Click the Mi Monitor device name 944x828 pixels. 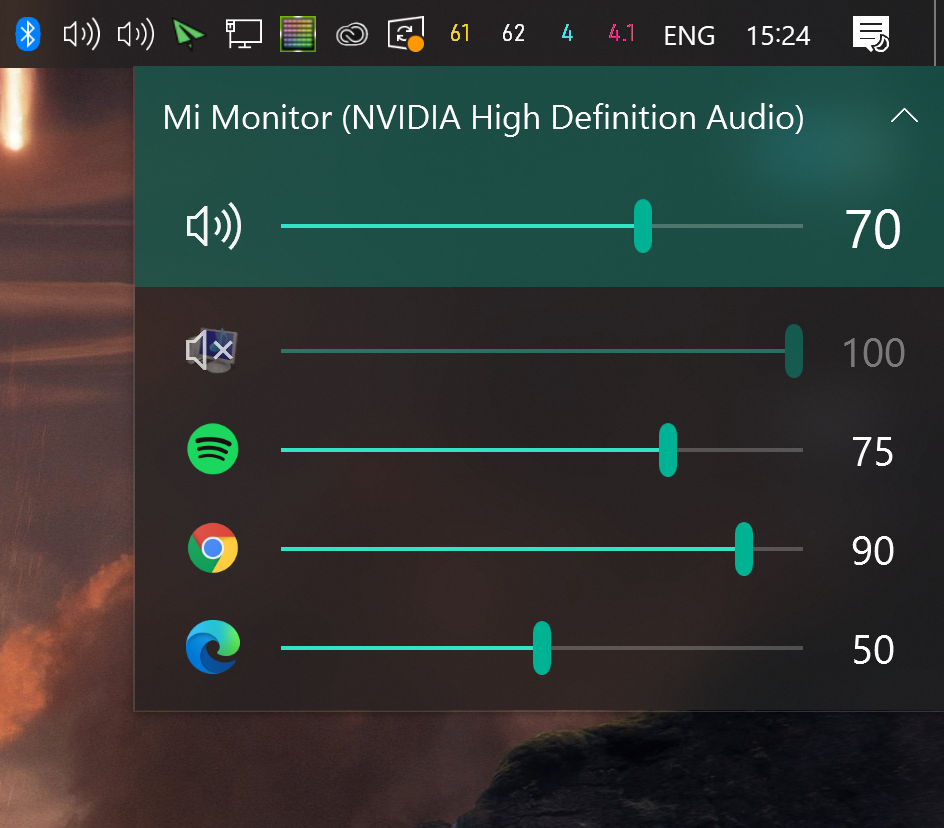483,117
